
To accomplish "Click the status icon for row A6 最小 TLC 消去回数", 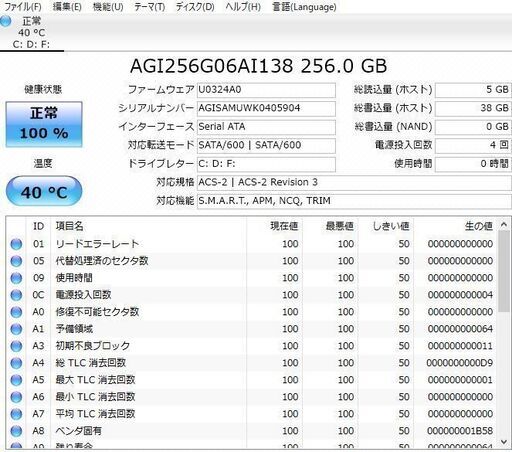I will [16, 397].
